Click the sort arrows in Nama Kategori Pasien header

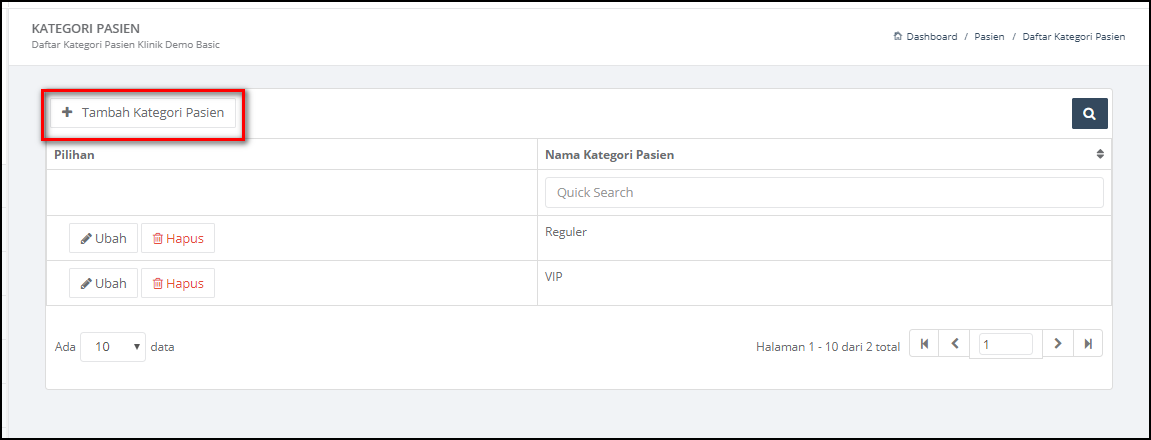[1100, 154]
